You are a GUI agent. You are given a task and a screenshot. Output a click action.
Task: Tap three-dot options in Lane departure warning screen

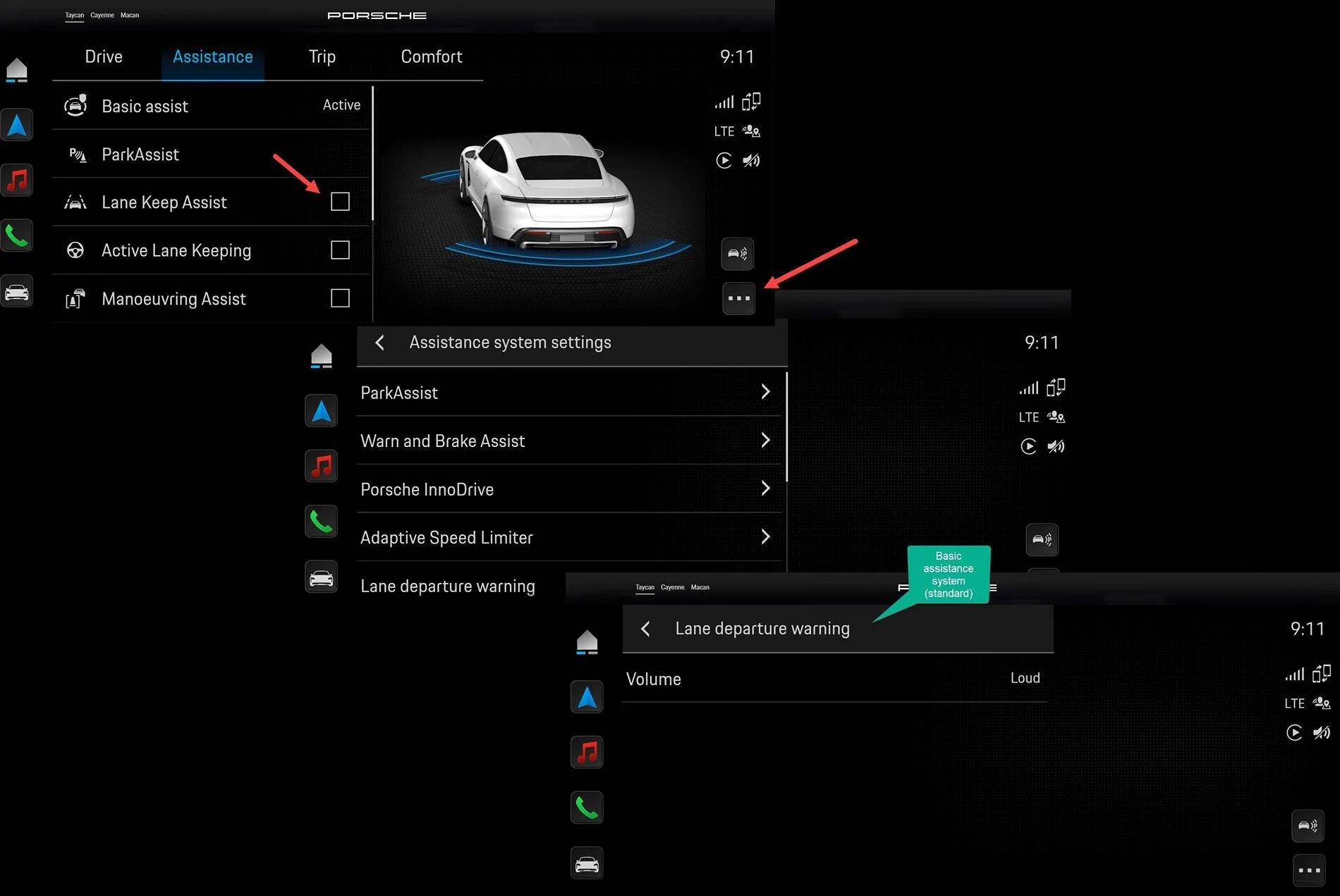pyautogui.click(x=1309, y=871)
